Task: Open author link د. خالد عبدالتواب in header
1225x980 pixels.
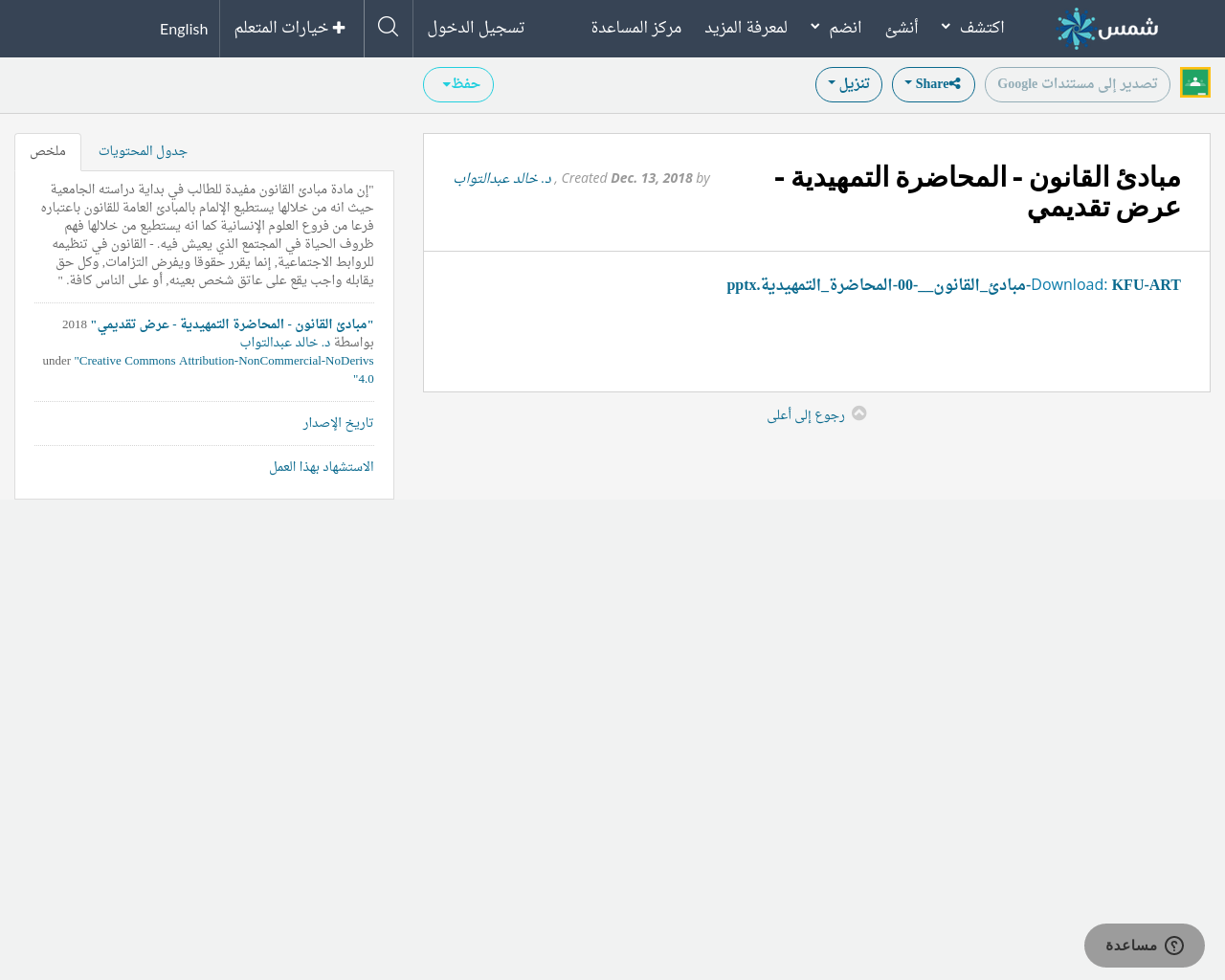Action: coord(503,178)
